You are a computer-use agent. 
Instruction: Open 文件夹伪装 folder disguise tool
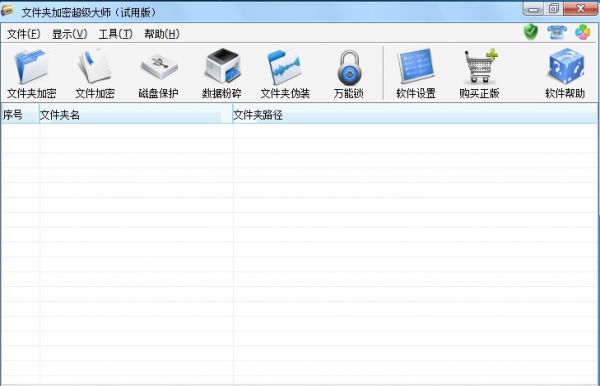pyautogui.click(x=285, y=74)
